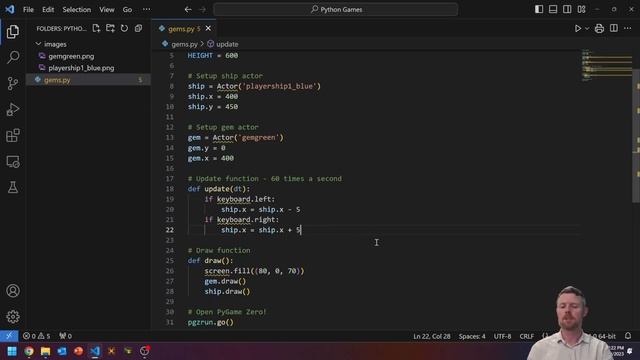Click the code minimap overview
Viewport: 640px width, 360px height.
click(x=607, y=65)
